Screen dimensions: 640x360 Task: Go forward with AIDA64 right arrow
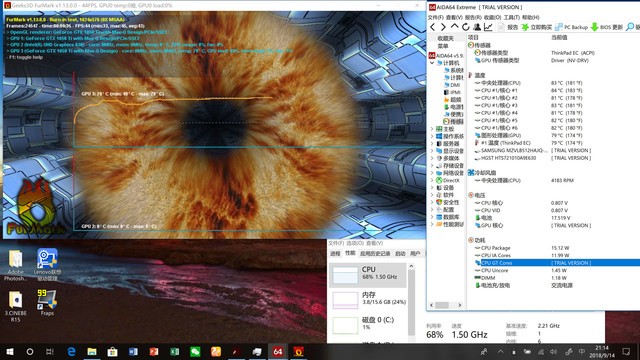point(443,27)
